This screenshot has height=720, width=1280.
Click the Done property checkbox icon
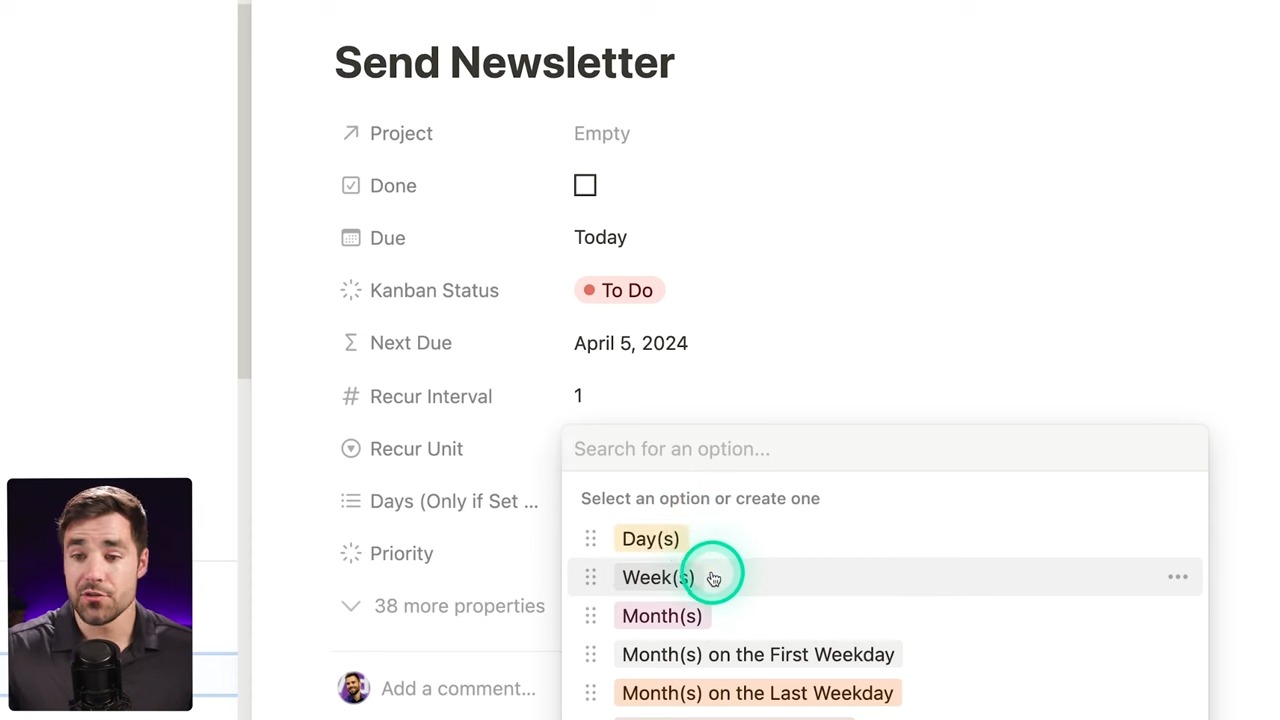(x=350, y=186)
